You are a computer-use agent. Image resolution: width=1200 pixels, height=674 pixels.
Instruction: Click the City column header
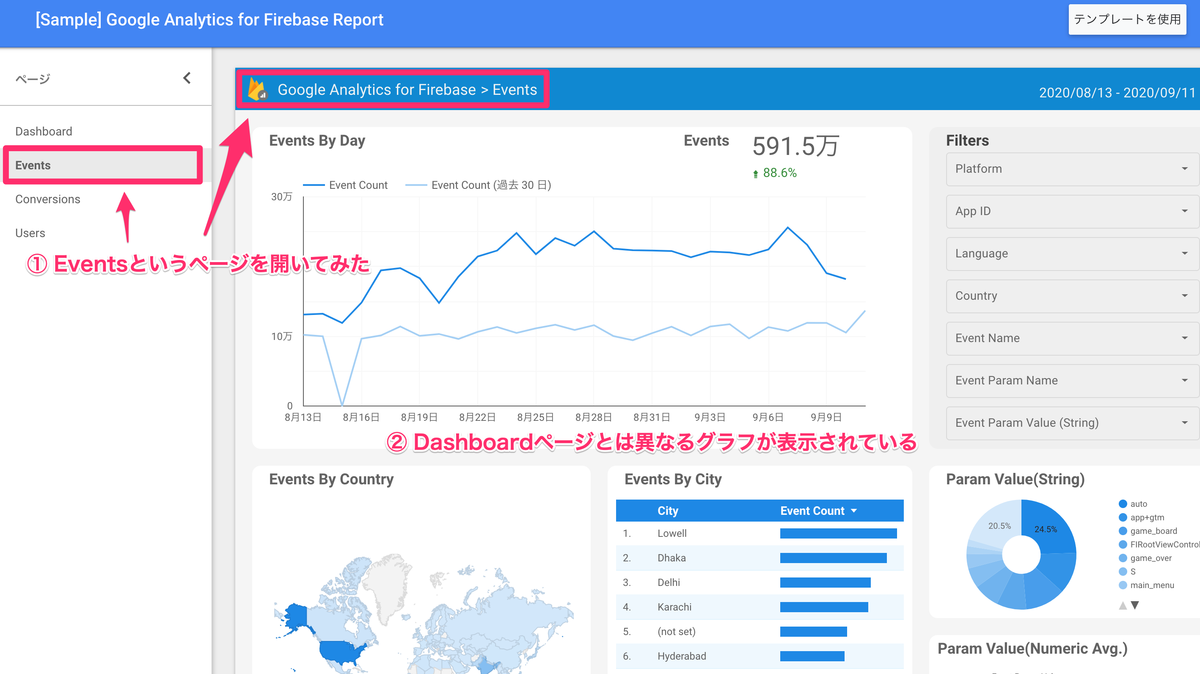[x=668, y=511]
